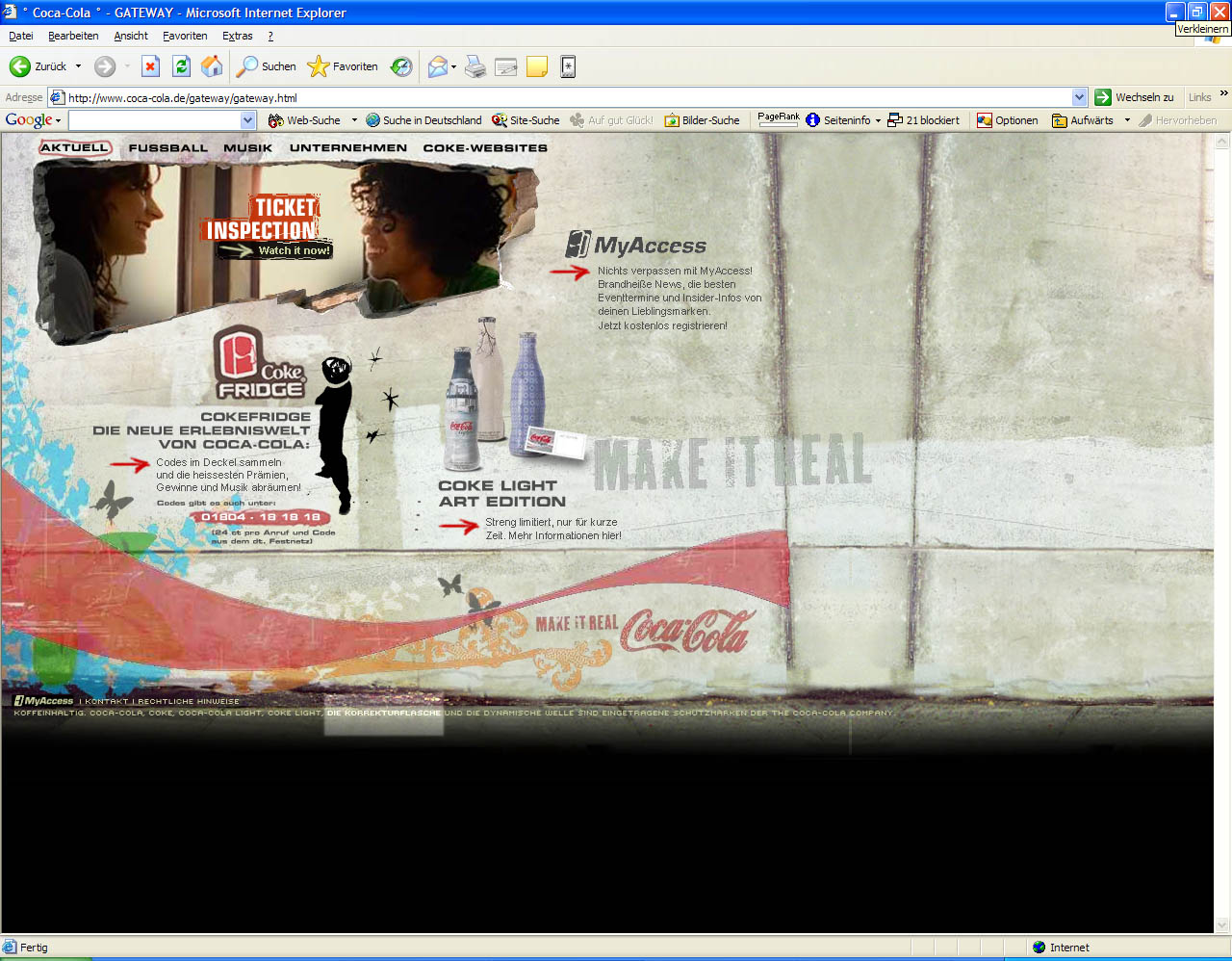Click the Messenger device icon in toolbar
The image size is (1232, 961).
pos(568,66)
